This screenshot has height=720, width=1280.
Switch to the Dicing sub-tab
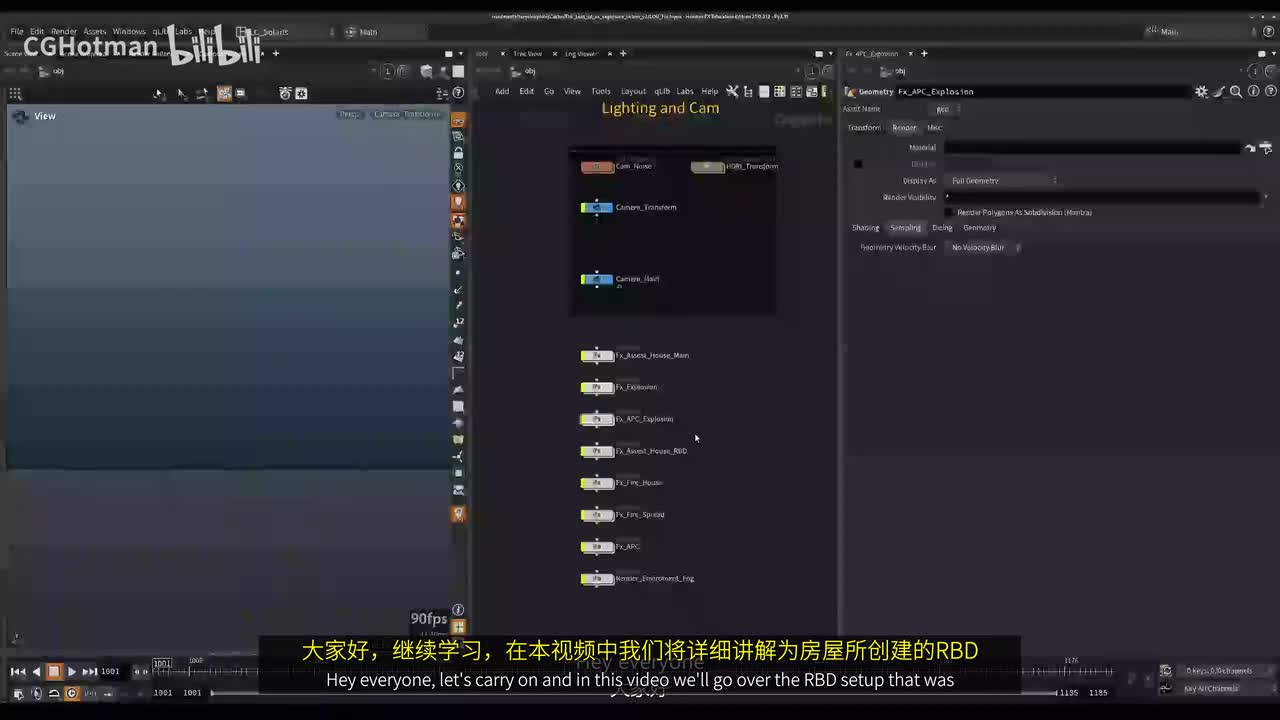[x=942, y=228]
